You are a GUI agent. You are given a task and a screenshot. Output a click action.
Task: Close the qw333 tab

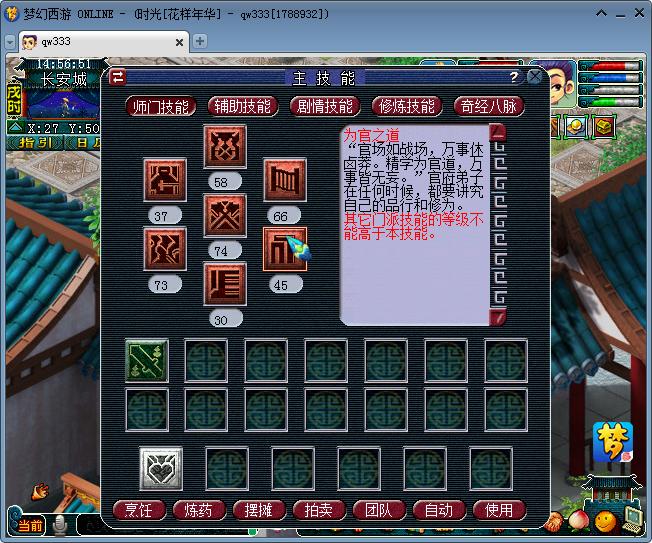click(x=179, y=42)
